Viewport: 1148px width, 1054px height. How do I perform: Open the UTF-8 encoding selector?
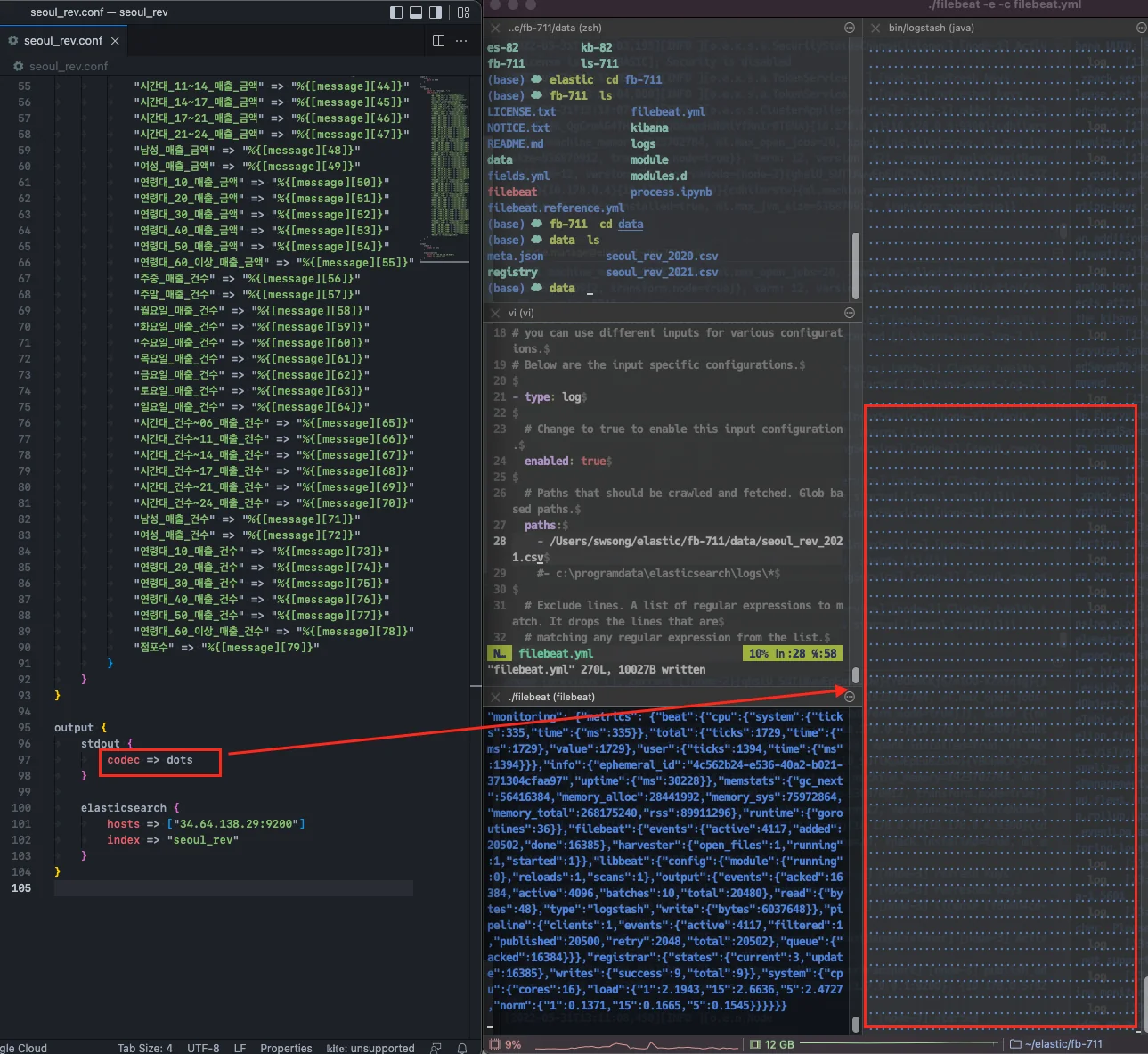tap(203, 1048)
